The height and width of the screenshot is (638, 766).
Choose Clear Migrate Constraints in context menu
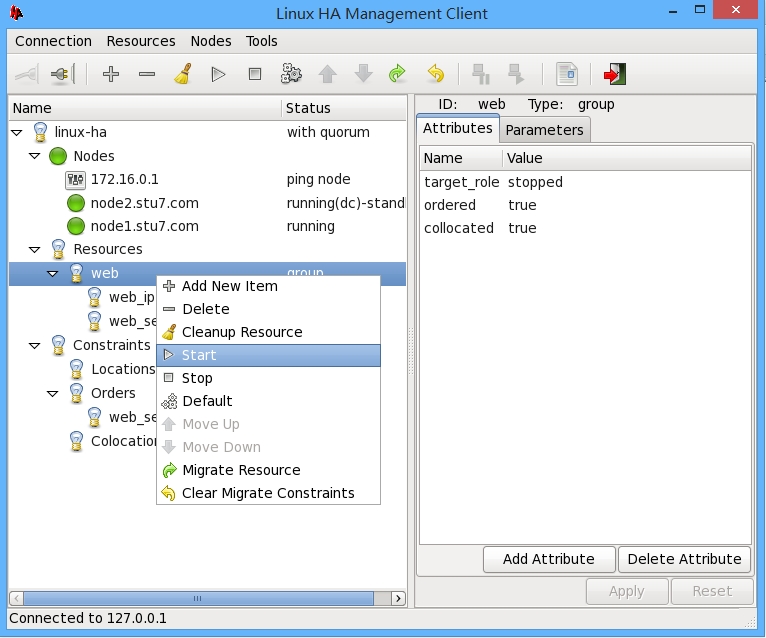268,493
